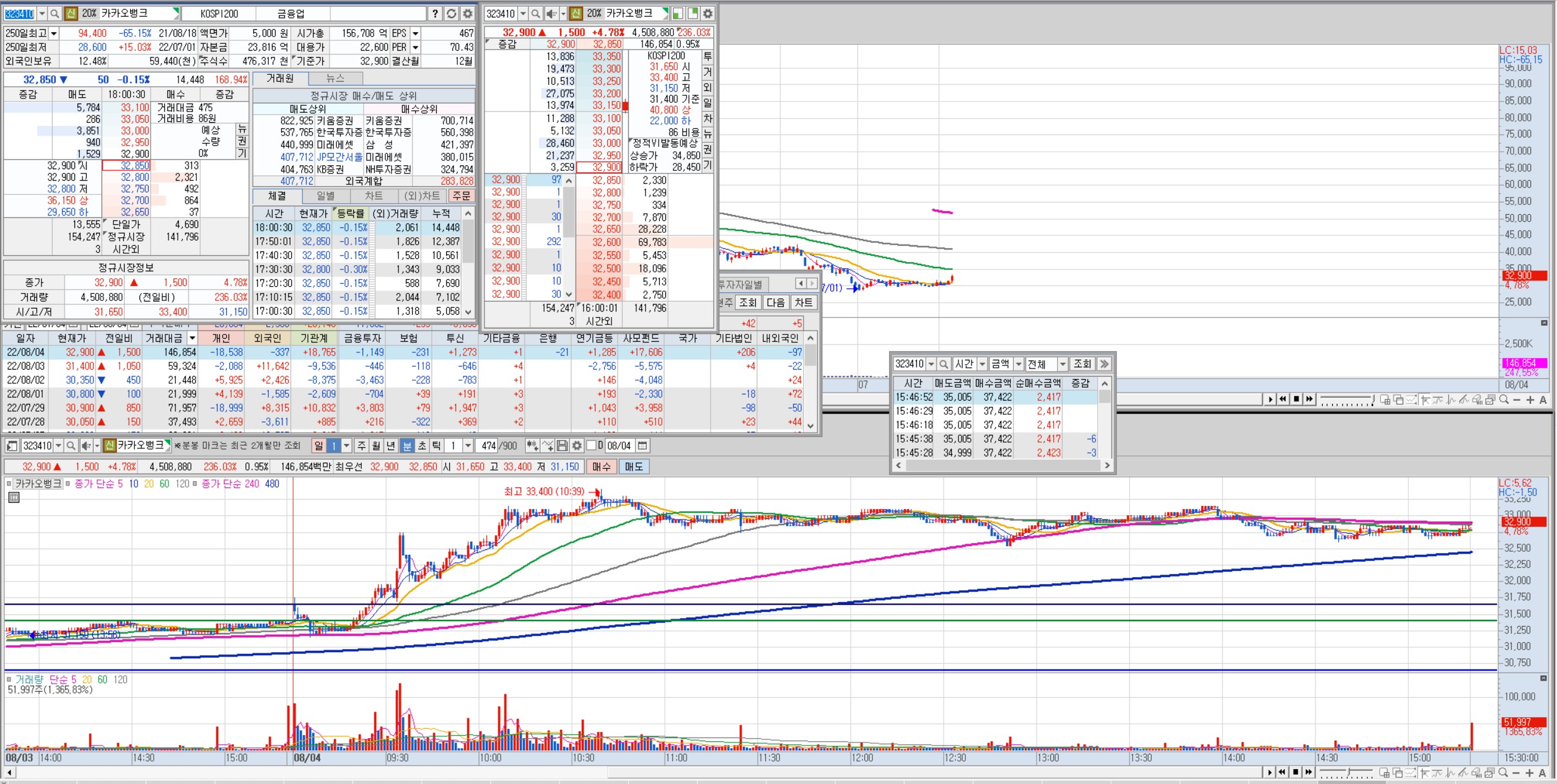
Task: Open the EPS dropdown arrow
Action: (416, 33)
